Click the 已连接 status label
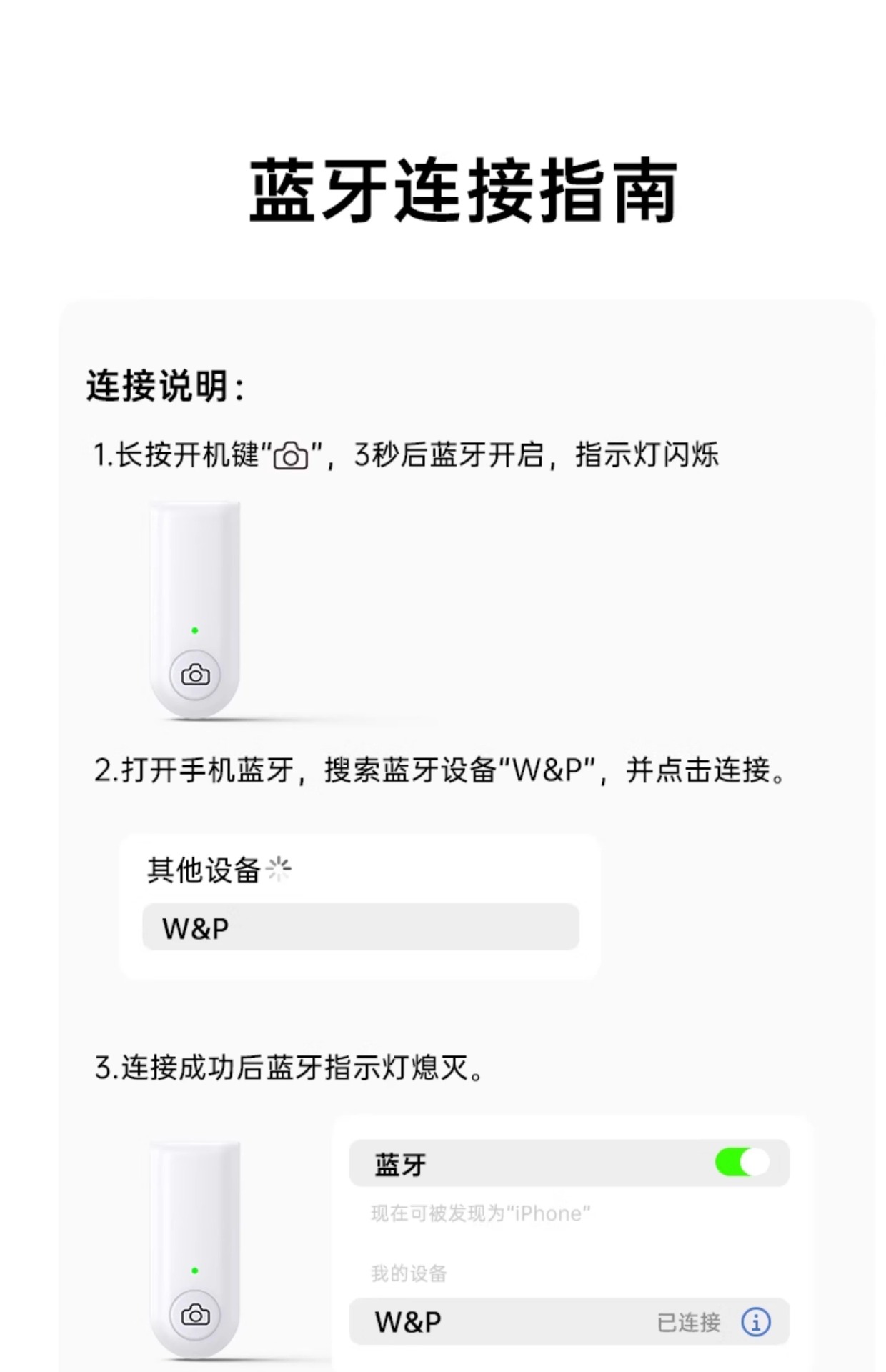Image resolution: width=886 pixels, height=1372 pixels. tap(689, 1323)
